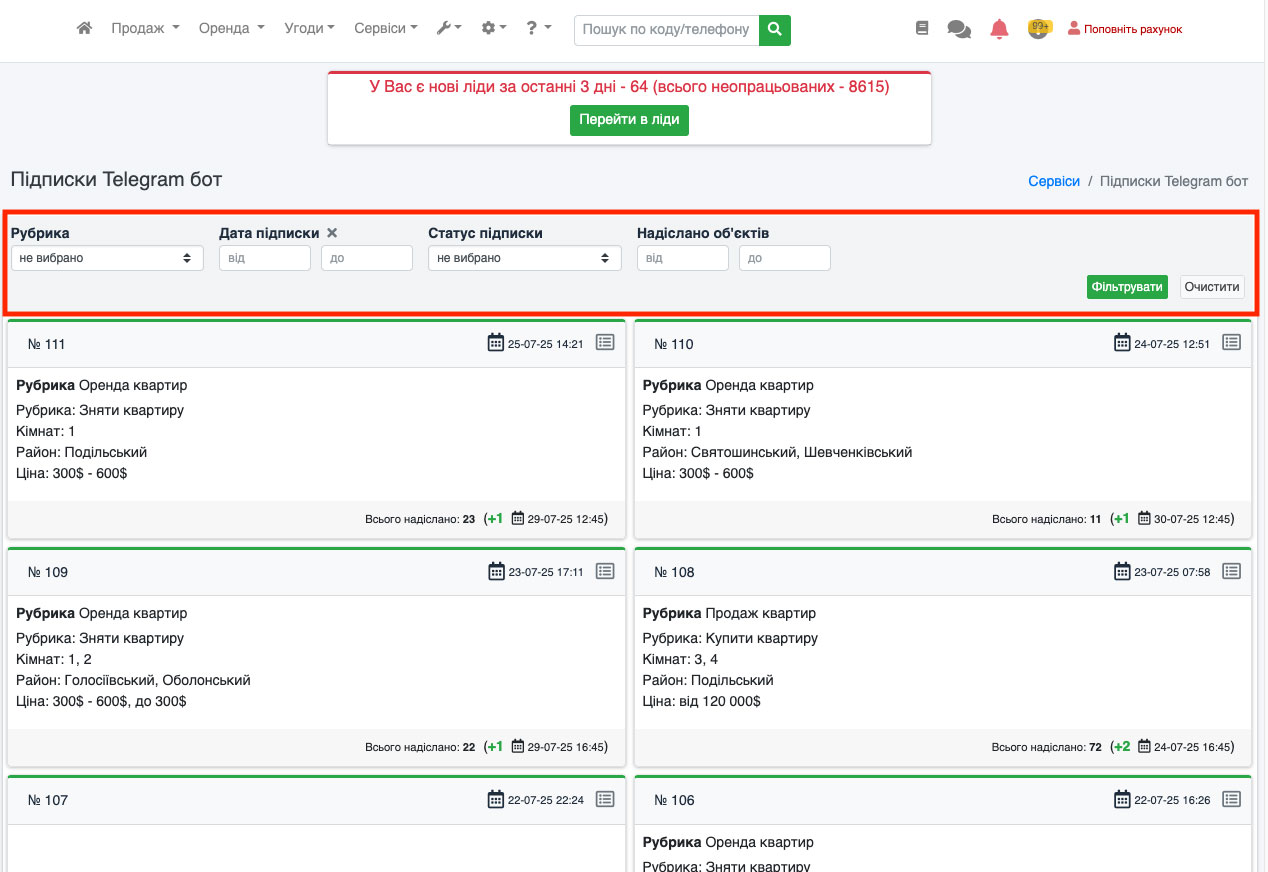
Task: Open the Продаж menu
Action: coord(145,29)
